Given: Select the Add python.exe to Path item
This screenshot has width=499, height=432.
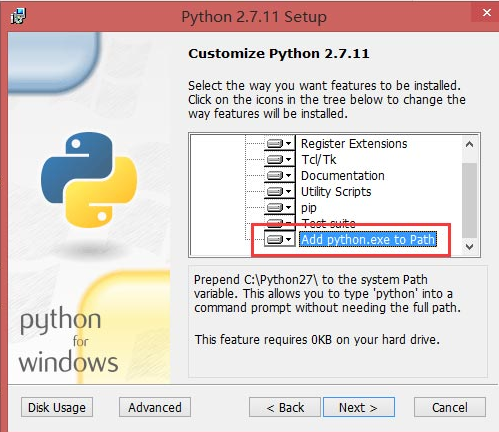Looking at the screenshot, I should pos(368,239).
